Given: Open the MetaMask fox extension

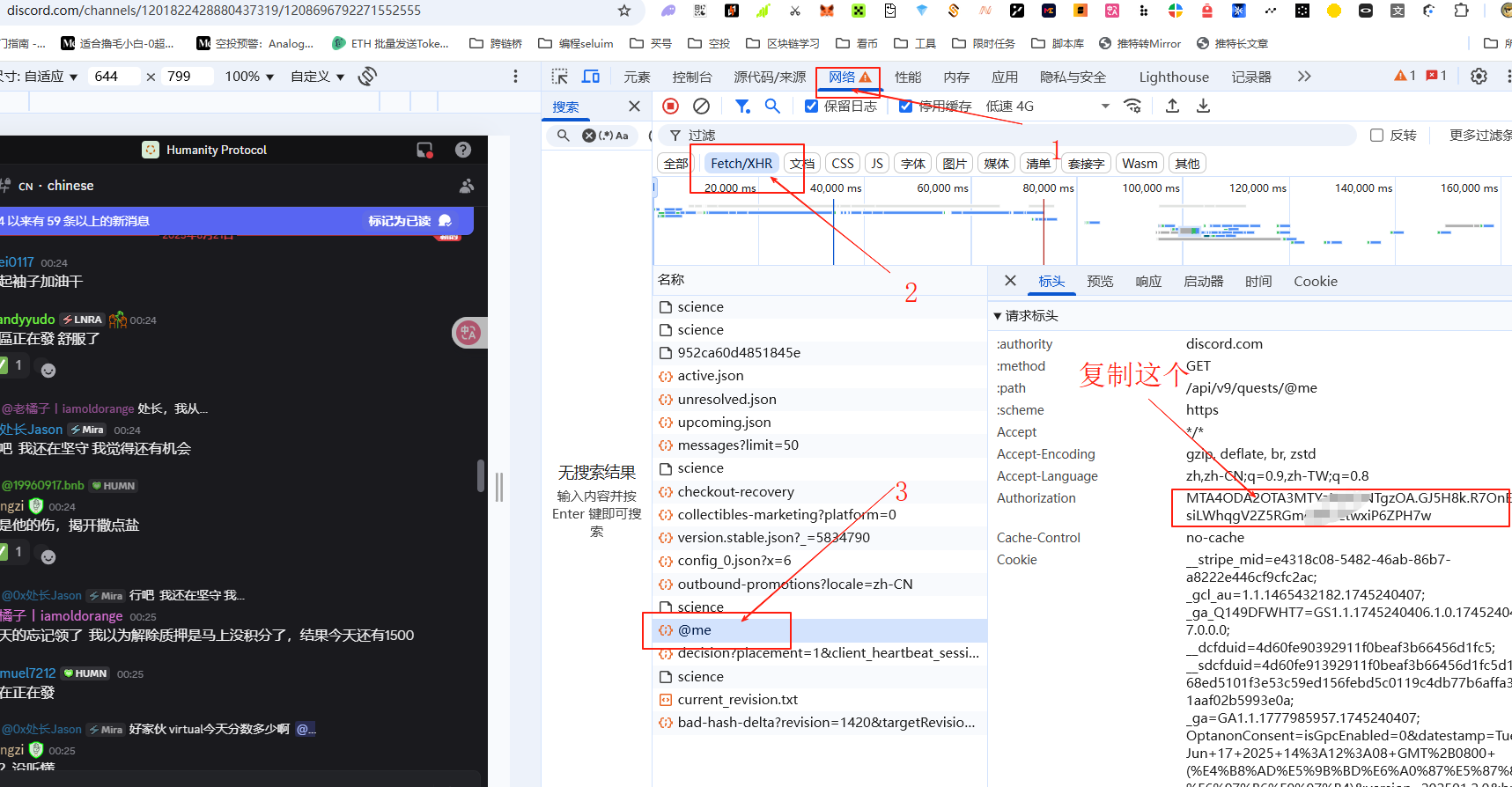Looking at the screenshot, I should 826,11.
